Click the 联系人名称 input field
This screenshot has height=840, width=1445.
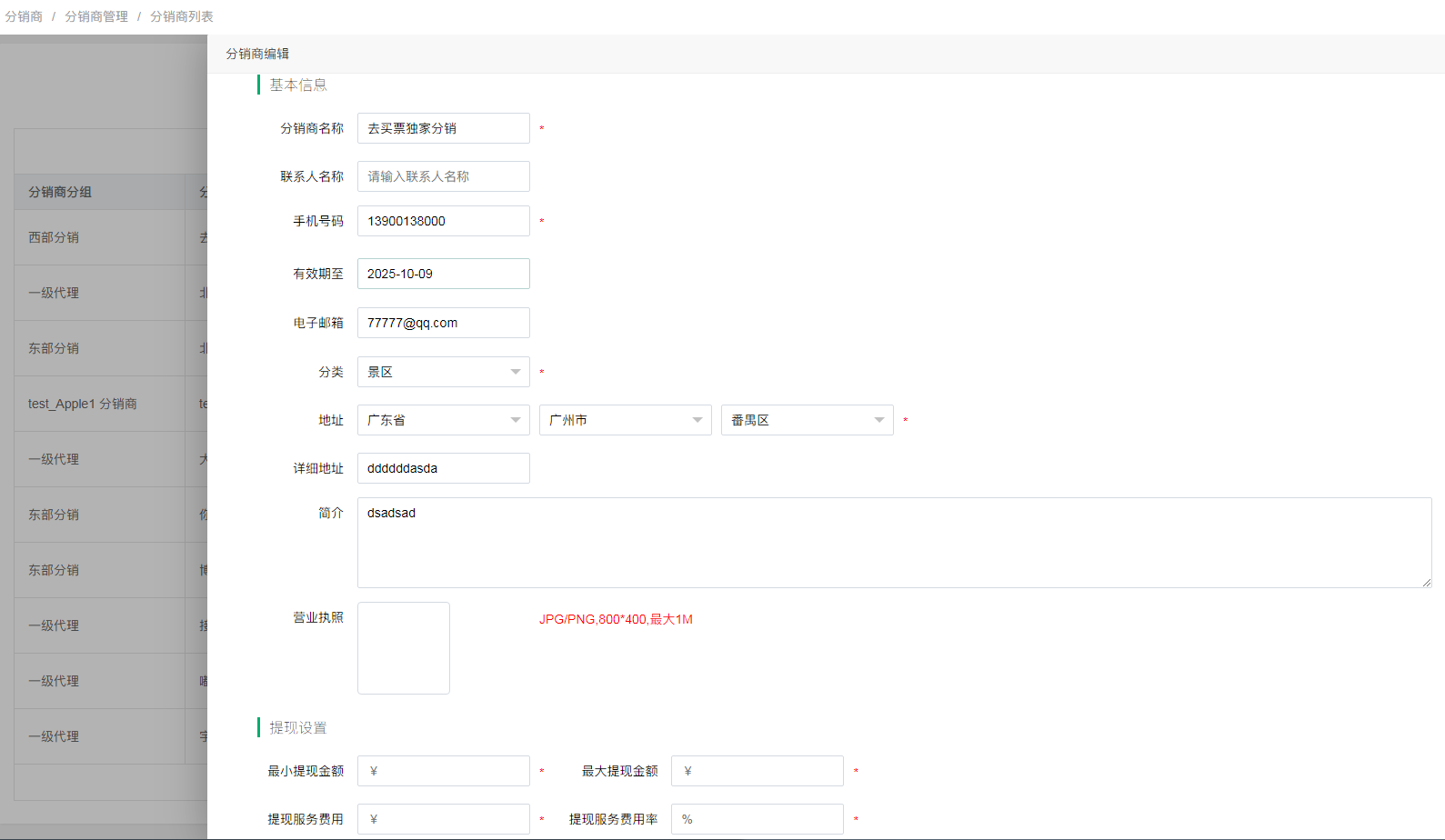[x=443, y=176]
